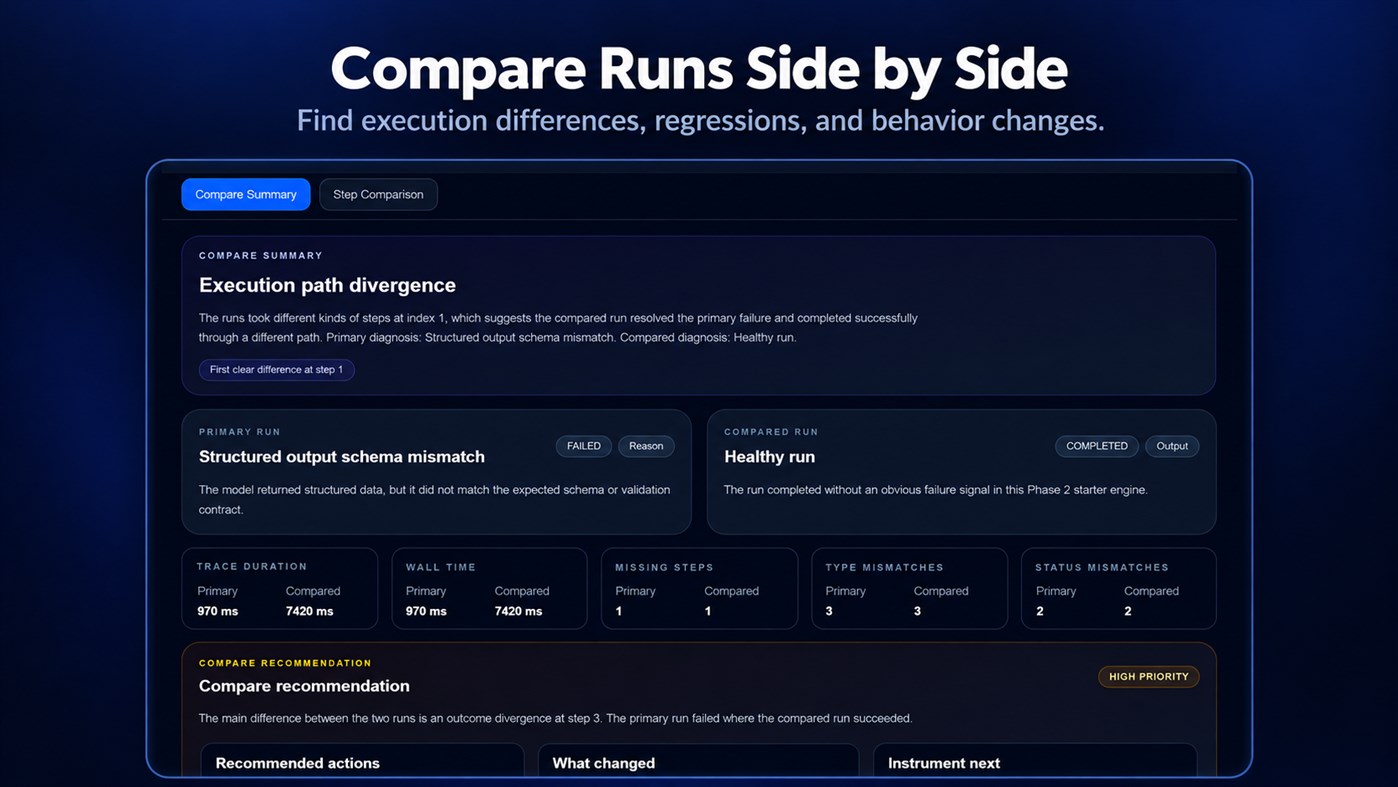The width and height of the screenshot is (1398, 787).
Task: Click the Execution path divergence heading
Action: point(327,285)
